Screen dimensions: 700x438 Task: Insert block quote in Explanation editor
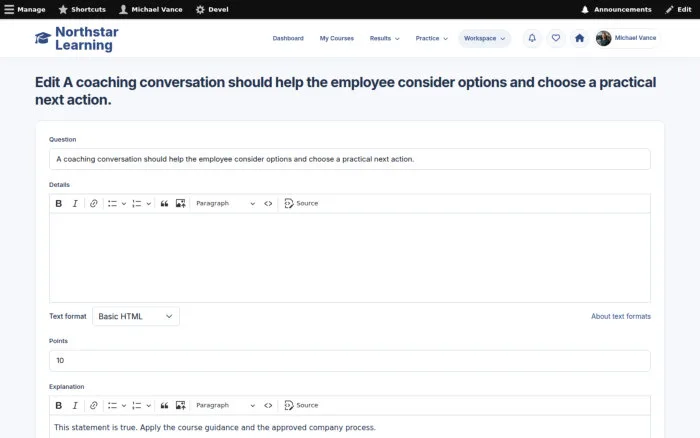(164, 405)
